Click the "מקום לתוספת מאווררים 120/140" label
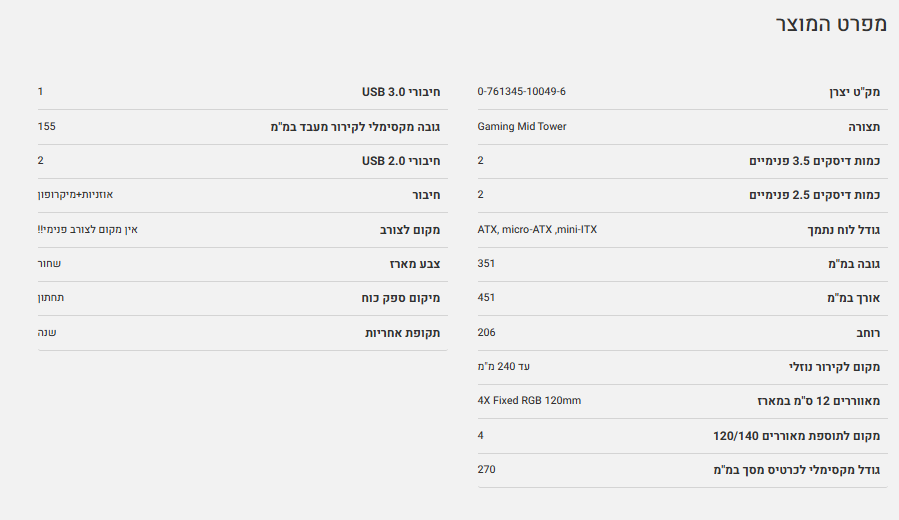The image size is (899, 520). coord(797,436)
